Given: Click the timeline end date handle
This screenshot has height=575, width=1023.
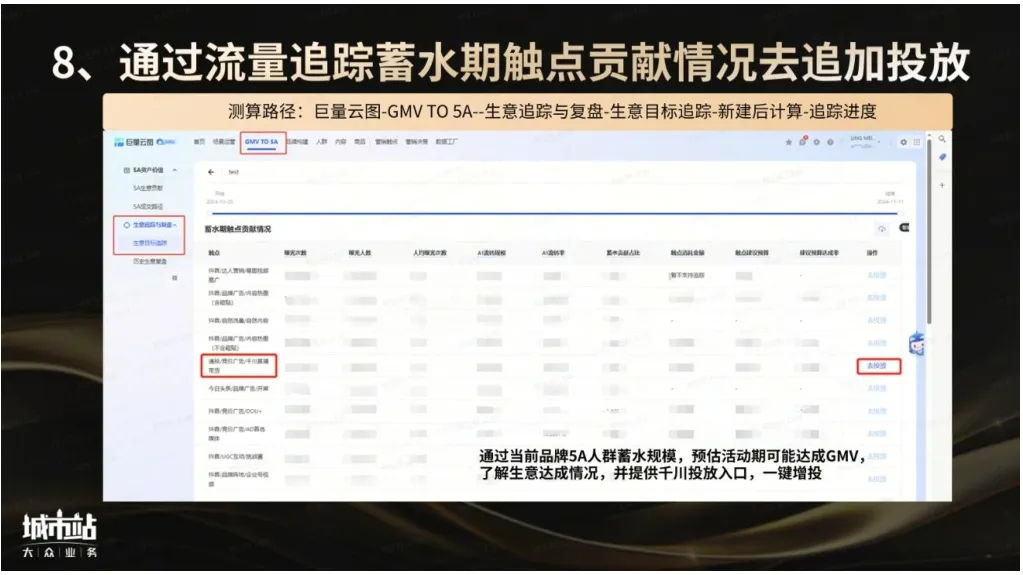Looking at the screenshot, I should coord(900,213).
